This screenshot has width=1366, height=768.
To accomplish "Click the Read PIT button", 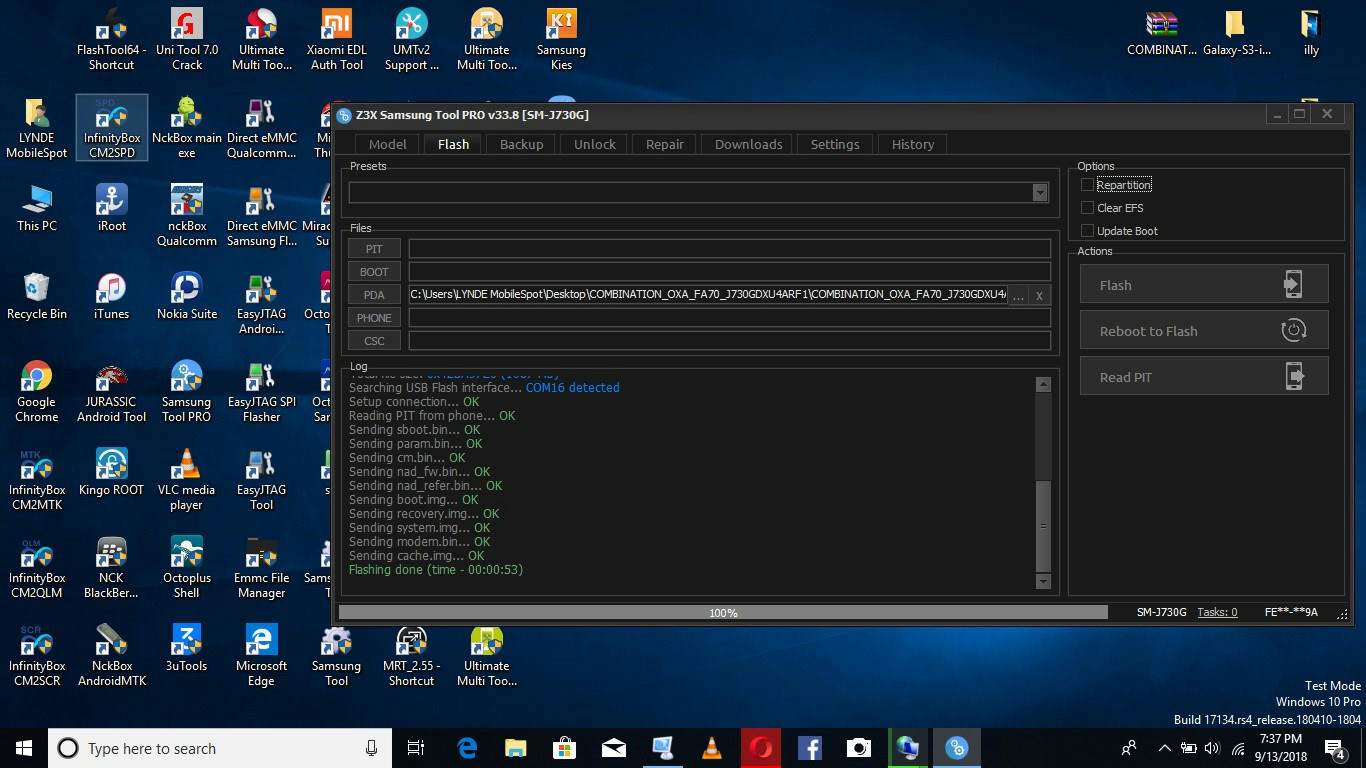I will [1204, 376].
